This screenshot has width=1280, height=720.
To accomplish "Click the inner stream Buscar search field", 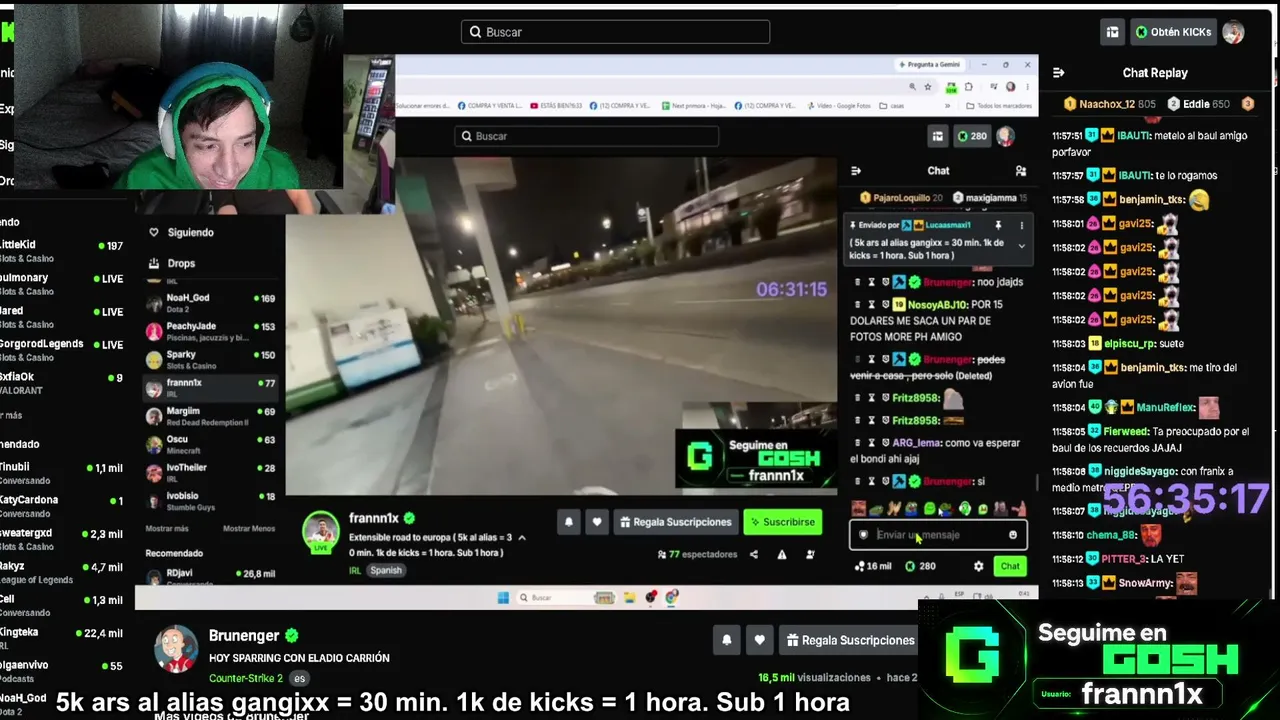I will click(x=587, y=136).
